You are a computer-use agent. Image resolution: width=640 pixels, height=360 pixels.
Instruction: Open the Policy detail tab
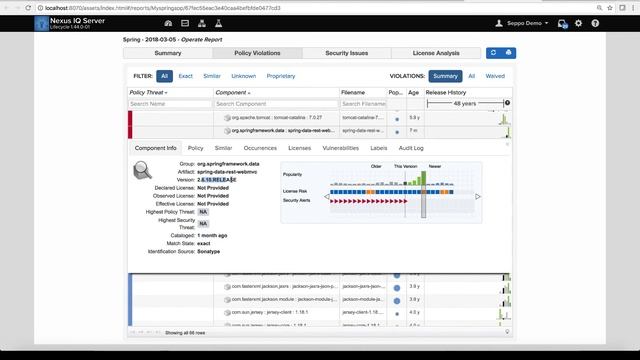(196, 148)
